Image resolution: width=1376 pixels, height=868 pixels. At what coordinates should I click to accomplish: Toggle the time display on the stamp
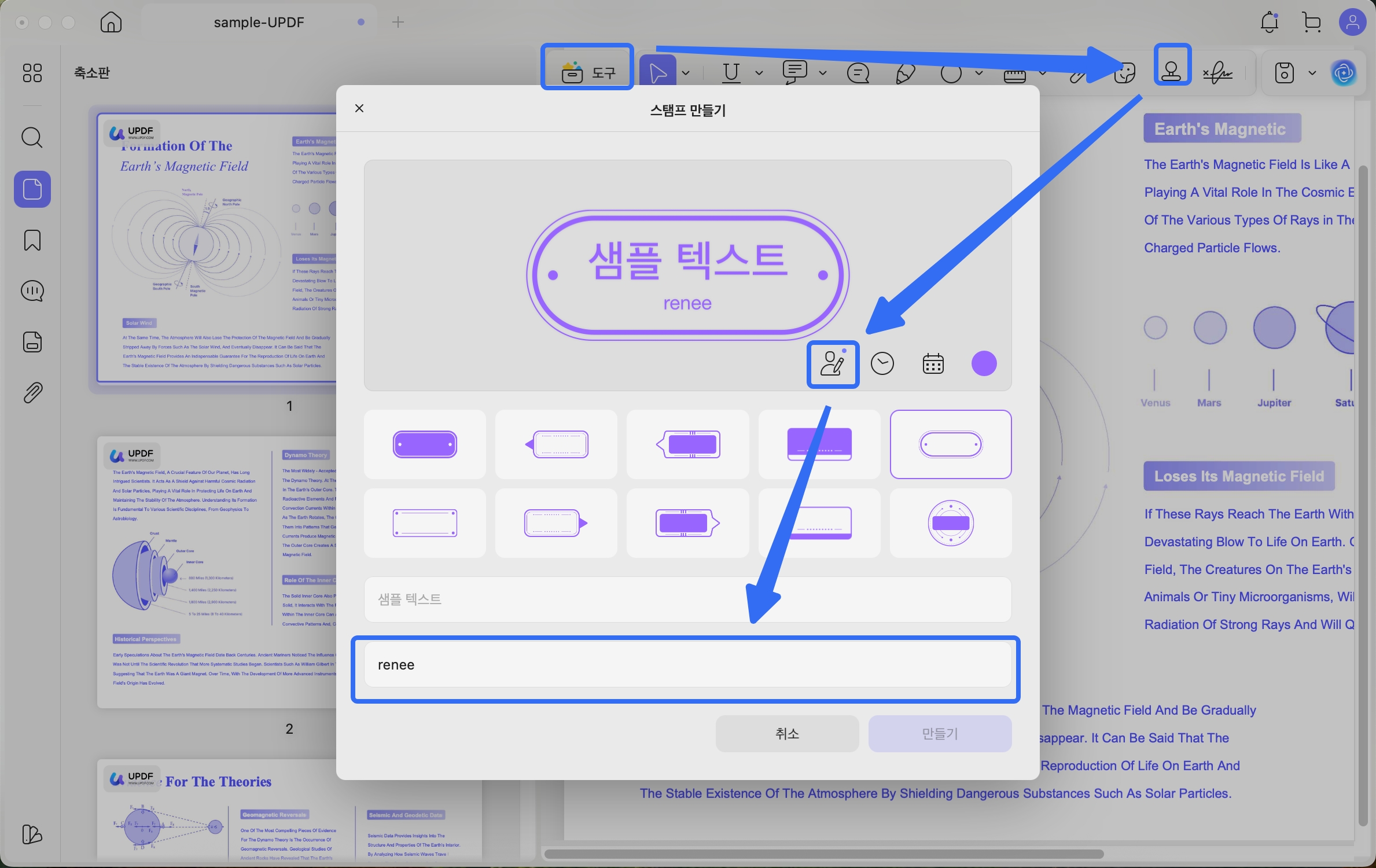(882, 363)
